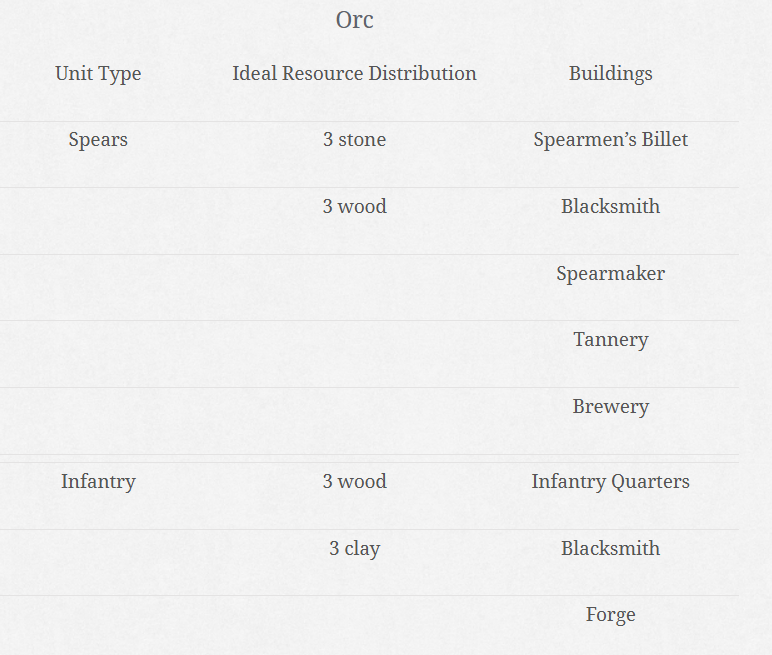
Task: Click the Tannery building entry
Action: [x=610, y=340]
